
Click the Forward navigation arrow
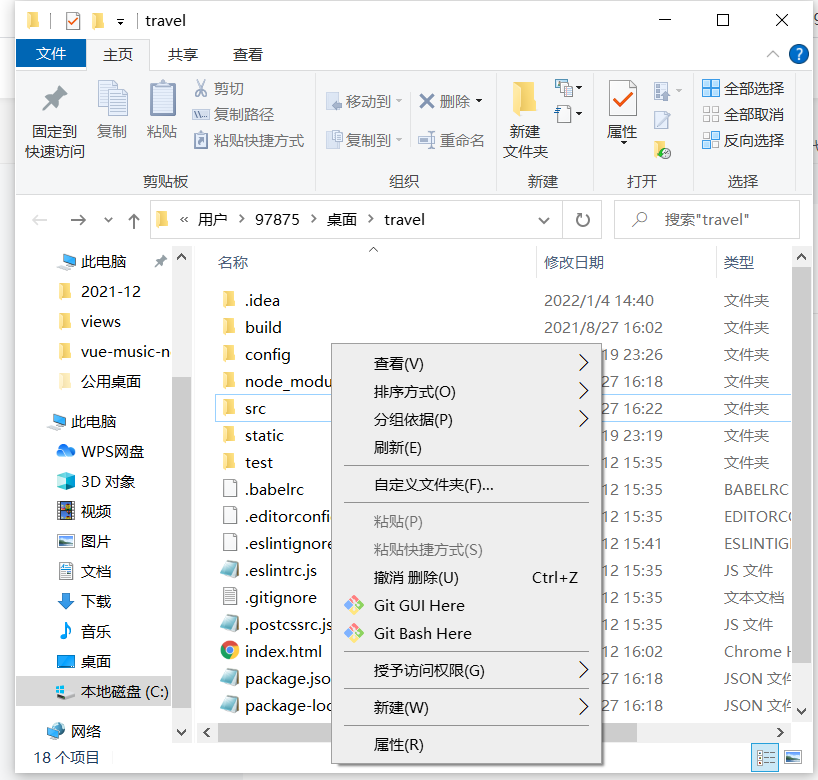point(78,220)
